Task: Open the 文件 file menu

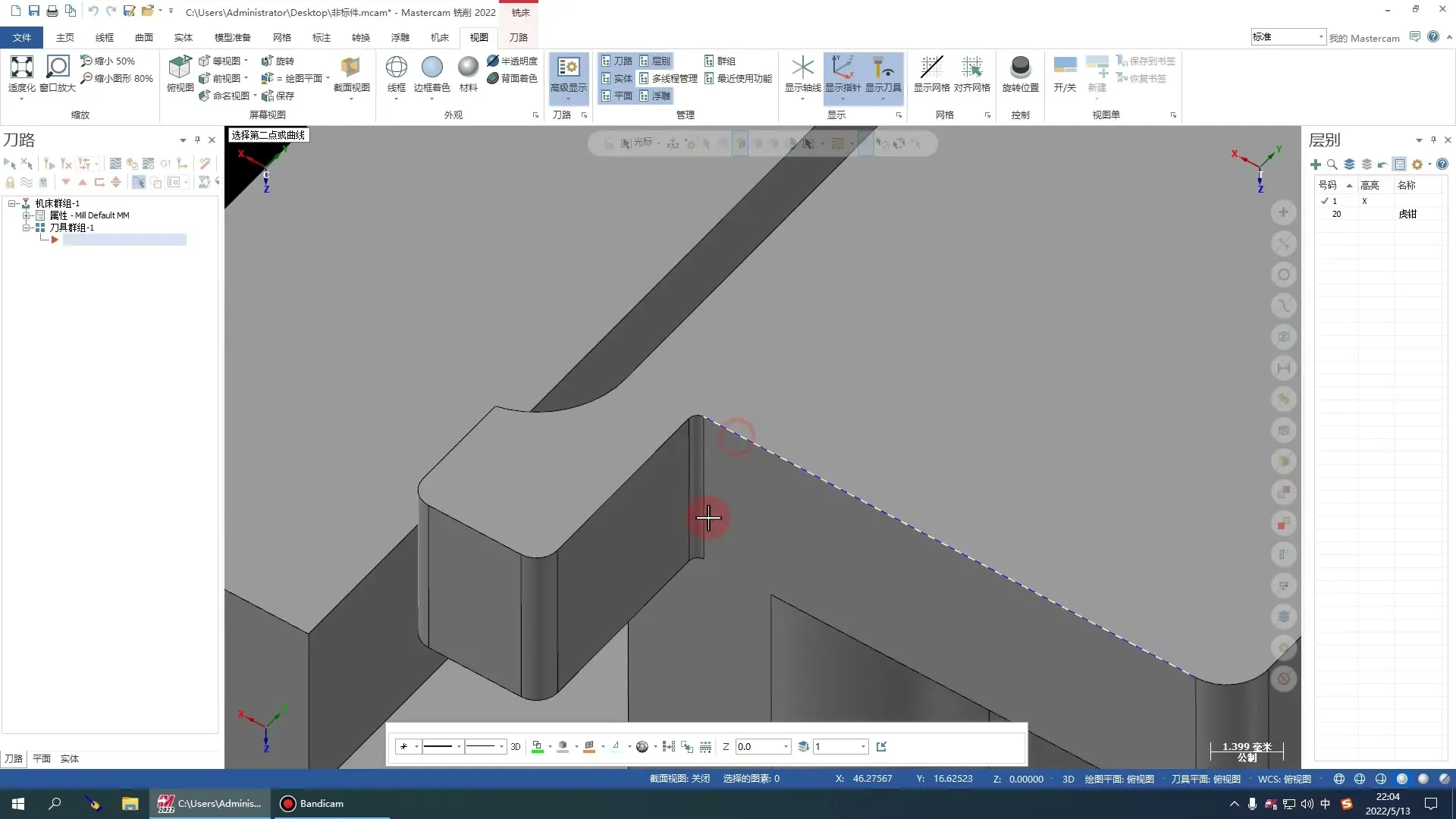Action: [22, 37]
